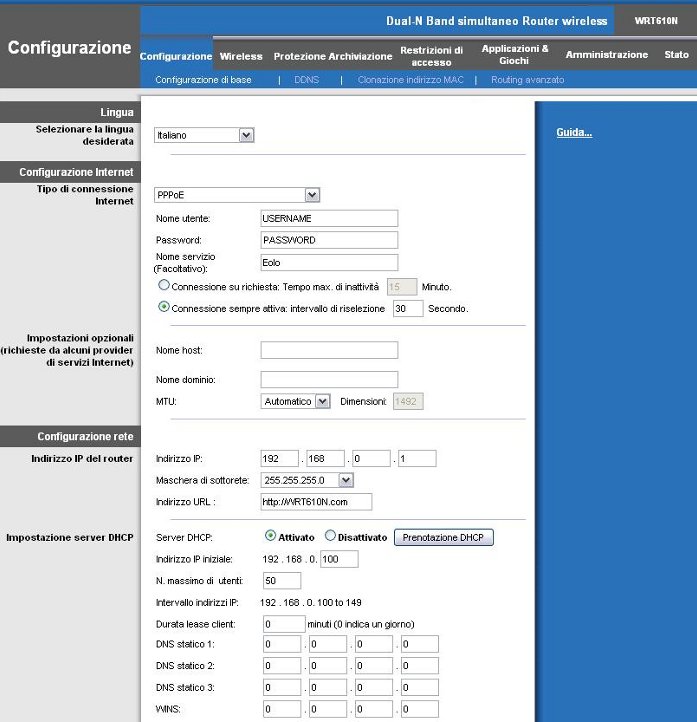
Task: Click the second IP octet field 168
Action: [x=325, y=459]
